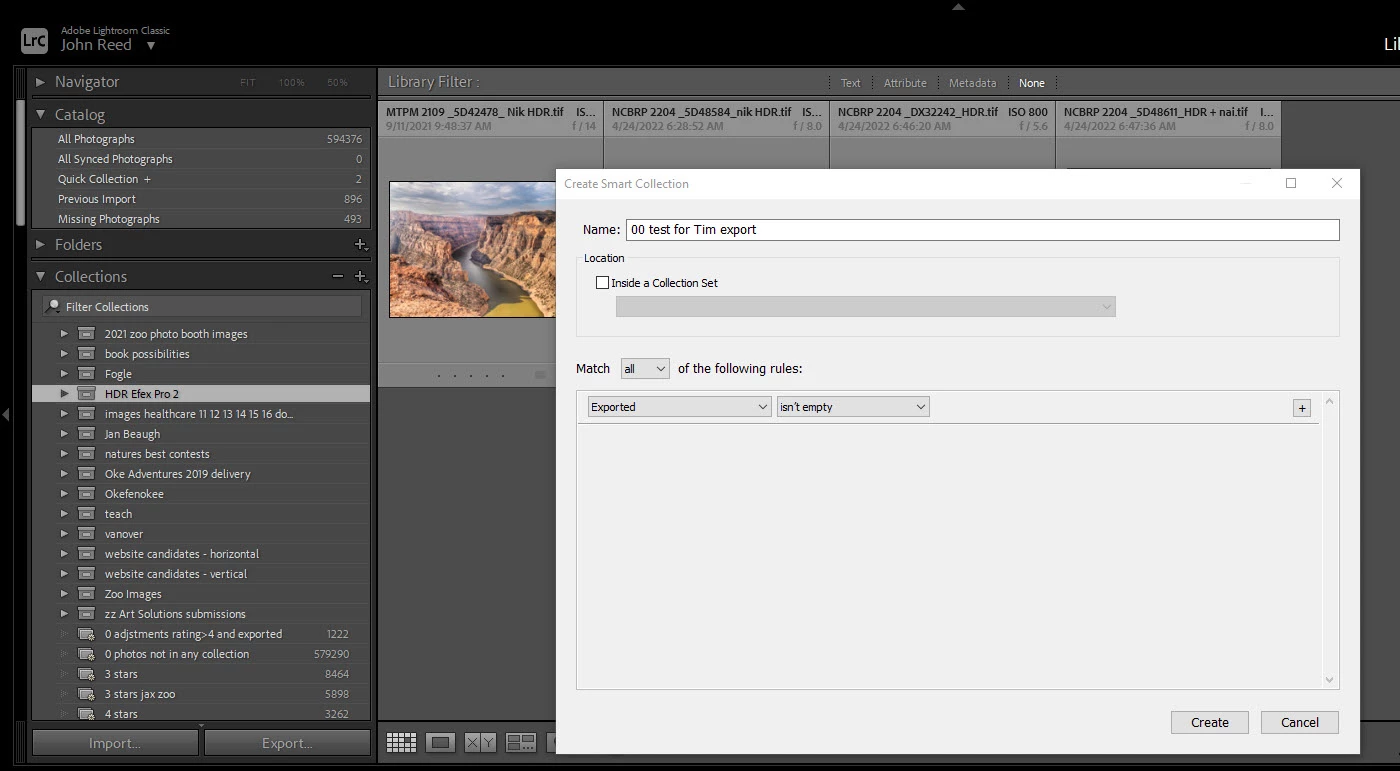Click the vanover collection set icon
The width and height of the screenshot is (1400, 771).
[86, 534]
